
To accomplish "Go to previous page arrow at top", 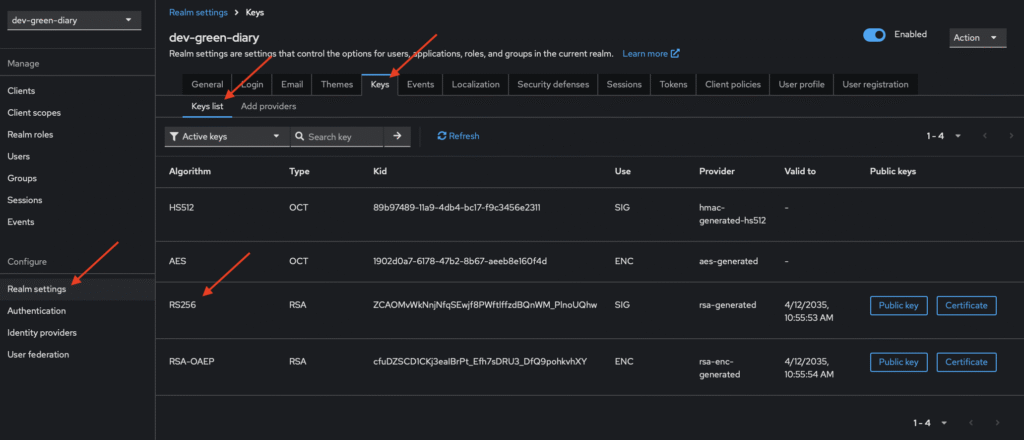I will 984,136.
